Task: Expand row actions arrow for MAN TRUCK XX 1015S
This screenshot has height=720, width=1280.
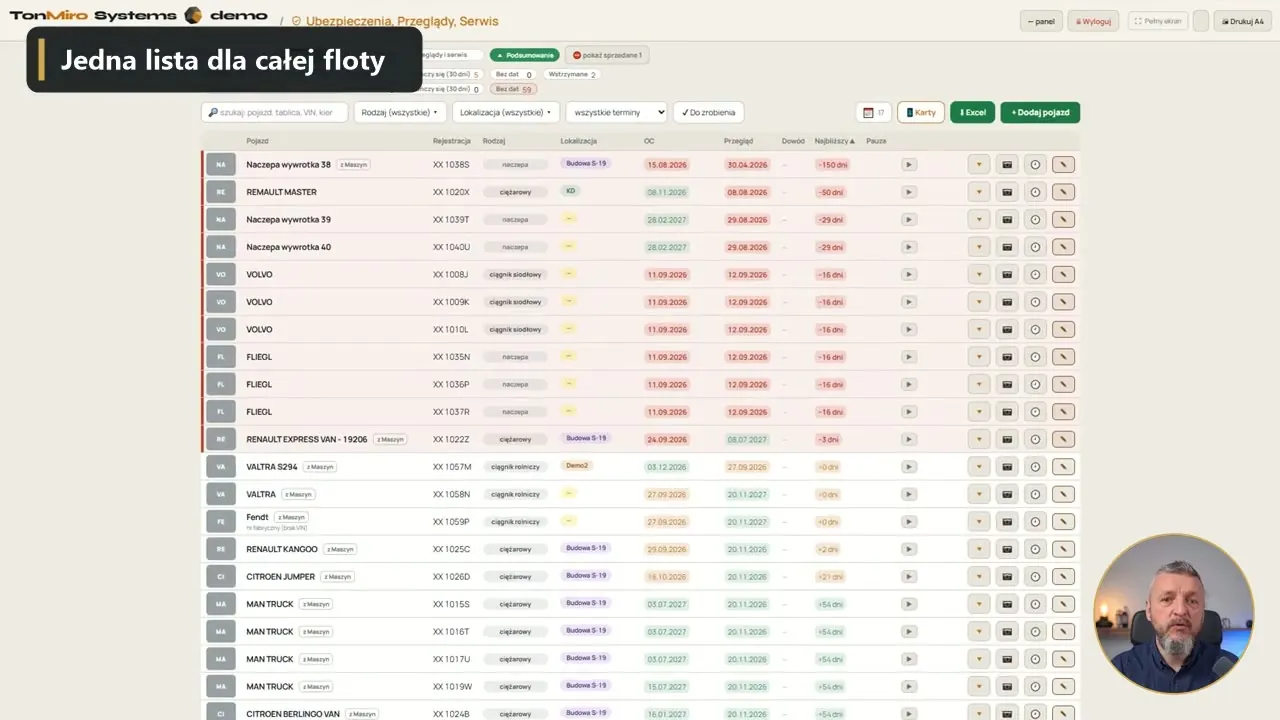Action: pyautogui.click(x=979, y=605)
